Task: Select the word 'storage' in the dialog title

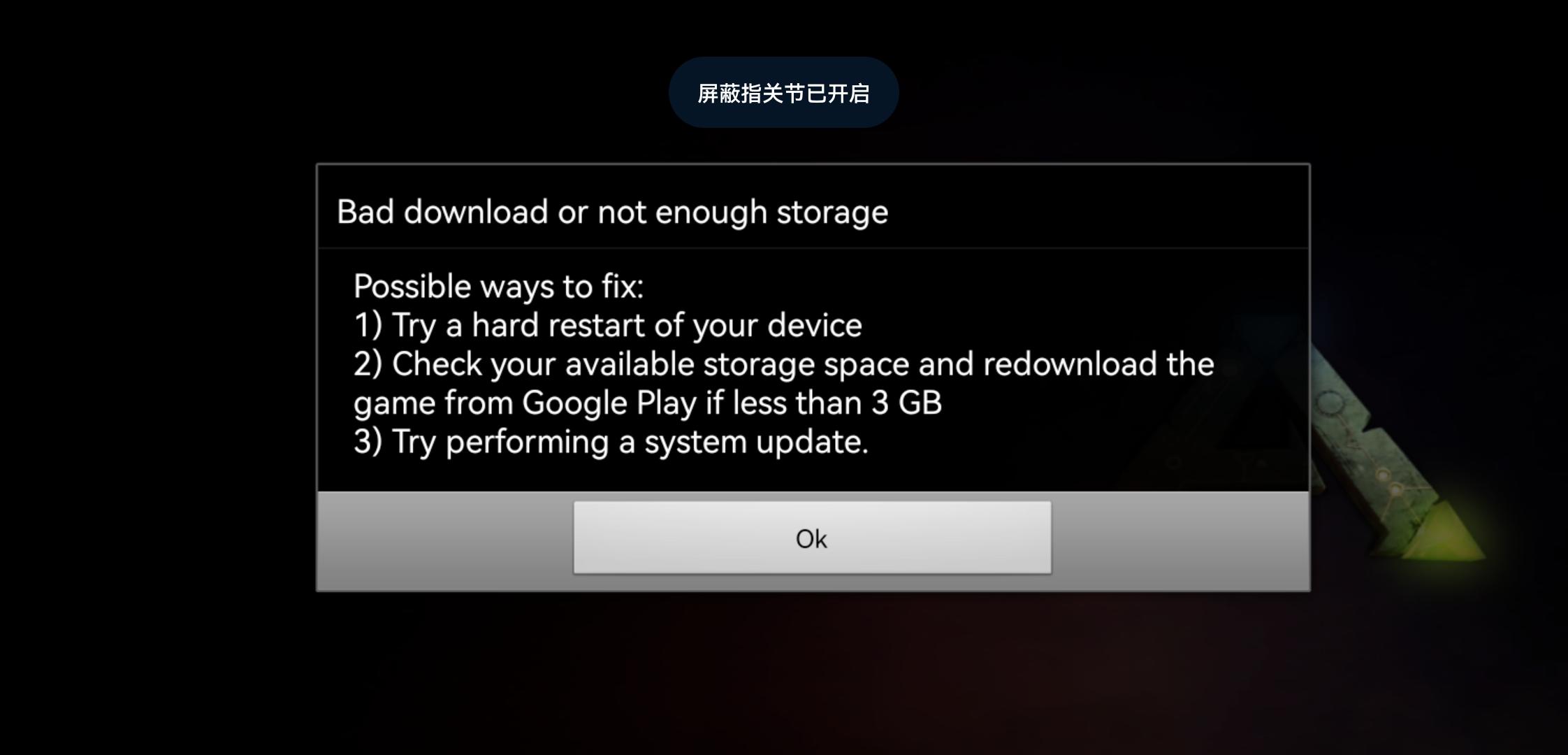Action: 832,213
